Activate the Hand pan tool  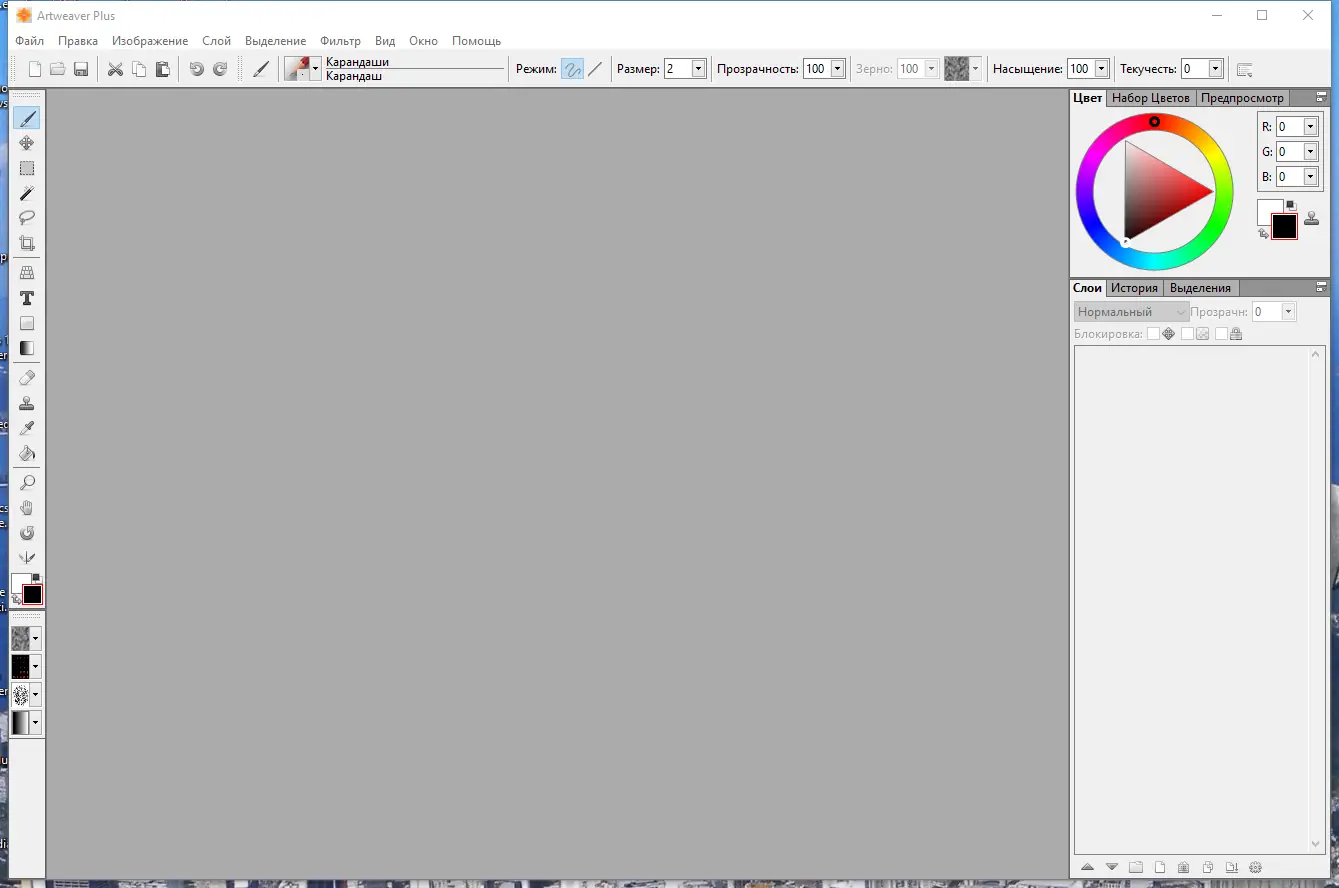click(27, 508)
